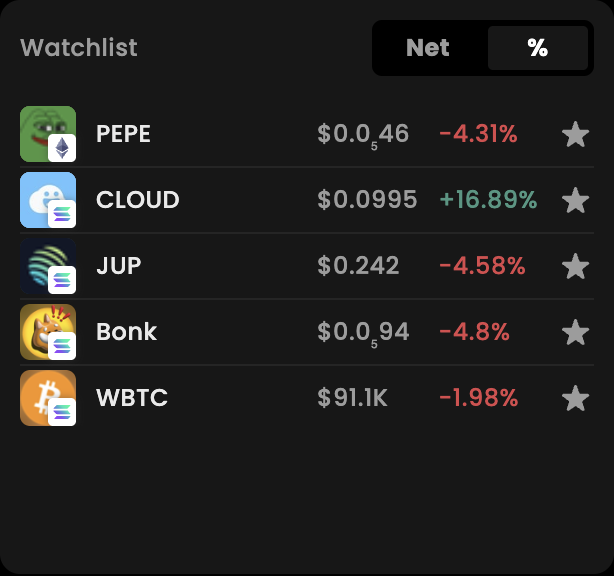
Task: Click the CLOUD token icon
Action: 45,199
